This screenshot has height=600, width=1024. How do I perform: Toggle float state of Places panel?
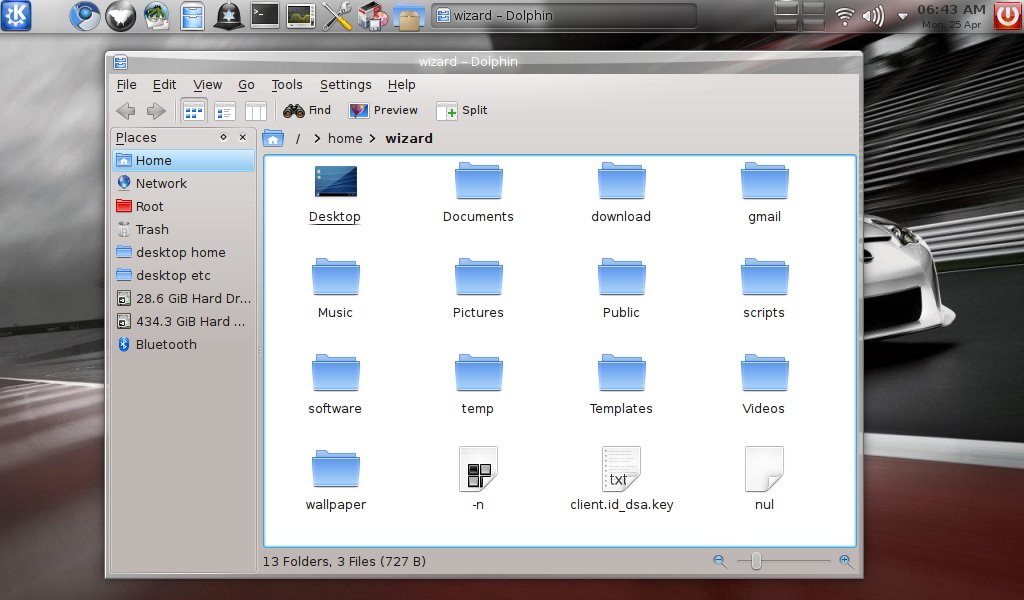coord(223,138)
